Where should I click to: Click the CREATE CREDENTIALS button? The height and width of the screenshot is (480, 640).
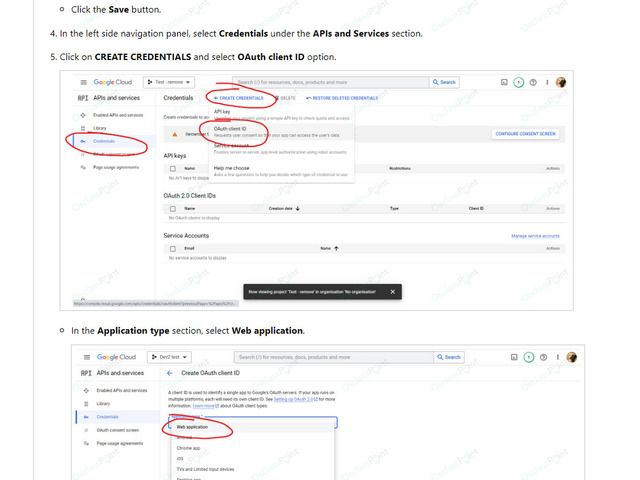(x=239, y=98)
